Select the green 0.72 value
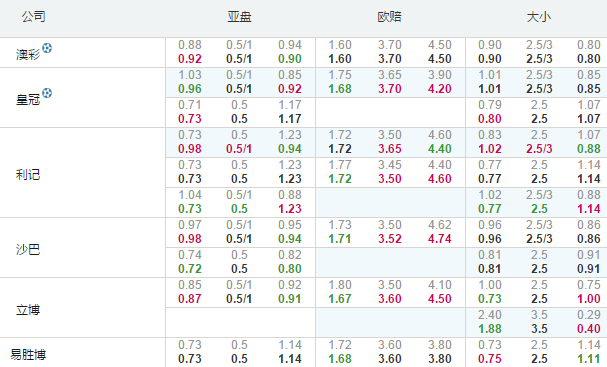607x367 pixels. pos(190,269)
